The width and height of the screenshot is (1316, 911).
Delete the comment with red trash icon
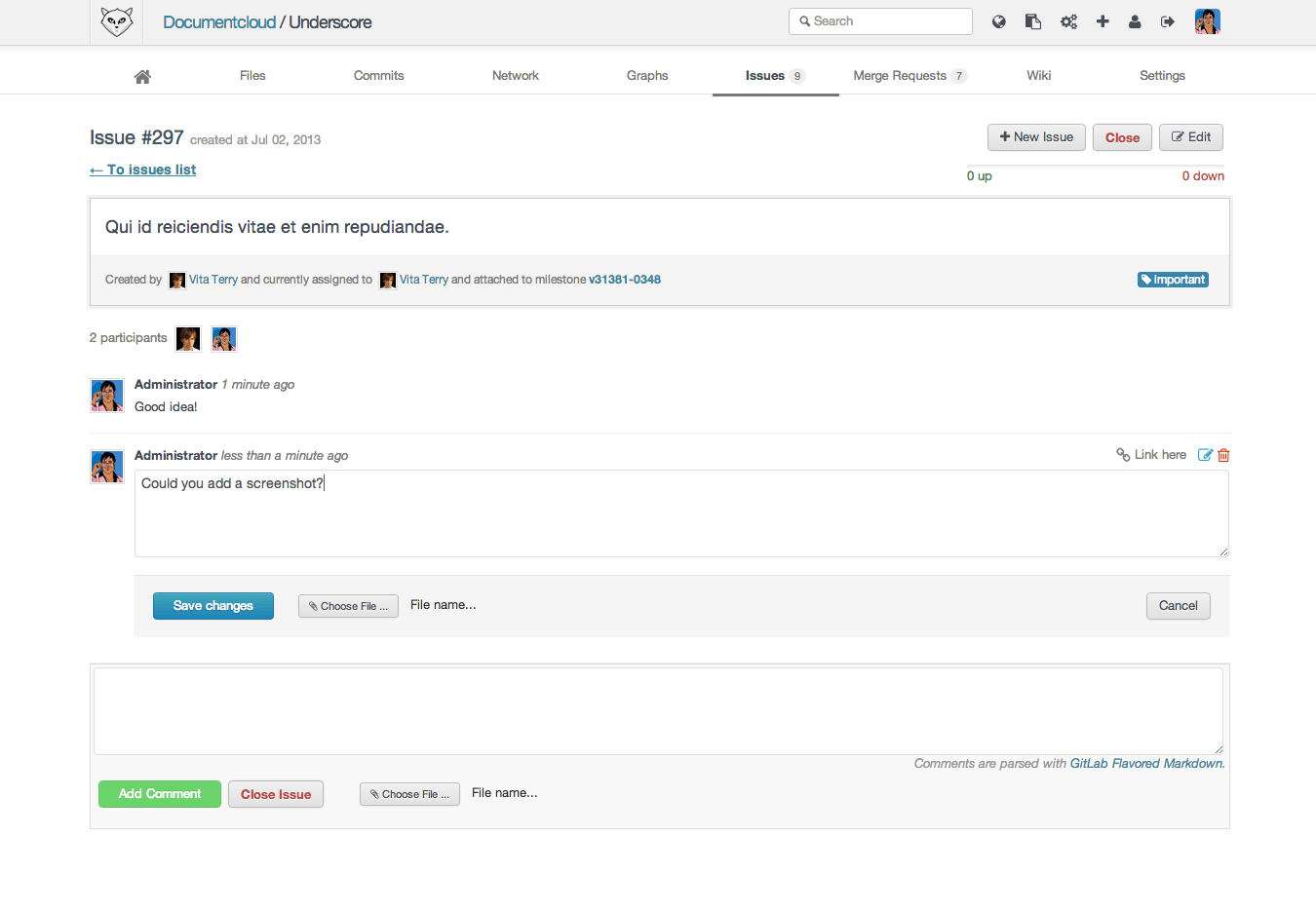point(1223,455)
